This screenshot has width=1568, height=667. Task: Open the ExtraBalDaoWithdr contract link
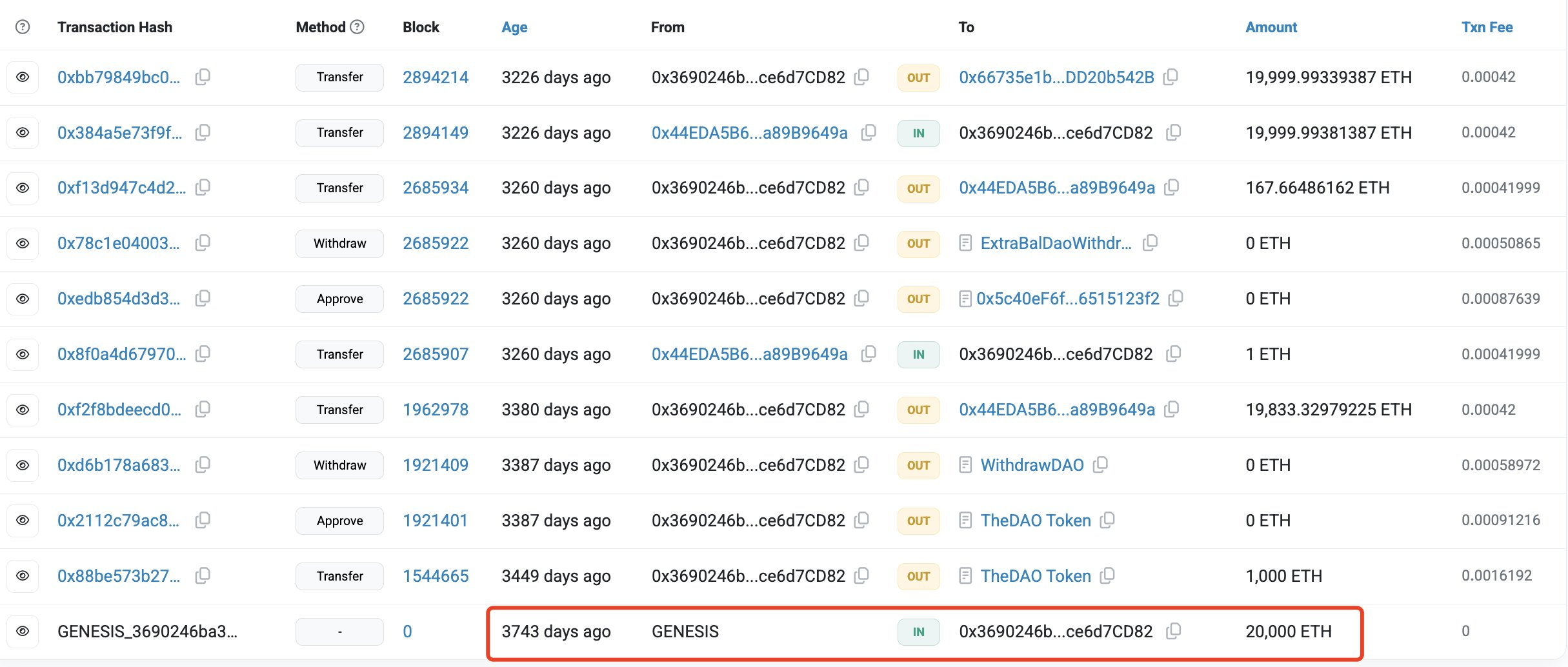[1056, 243]
